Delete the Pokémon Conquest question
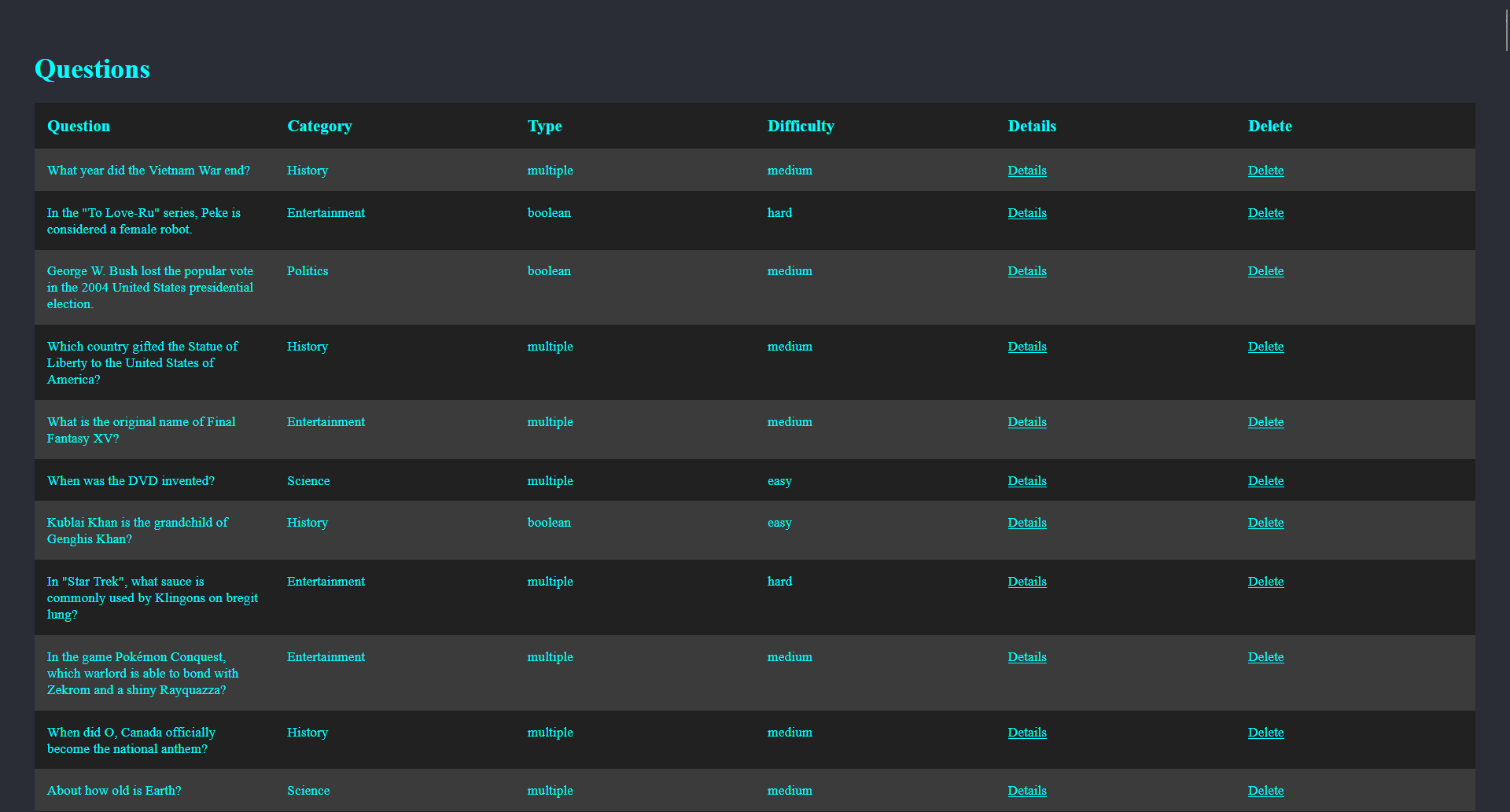This screenshot has height=812, width=1510. coord(1265,657)
